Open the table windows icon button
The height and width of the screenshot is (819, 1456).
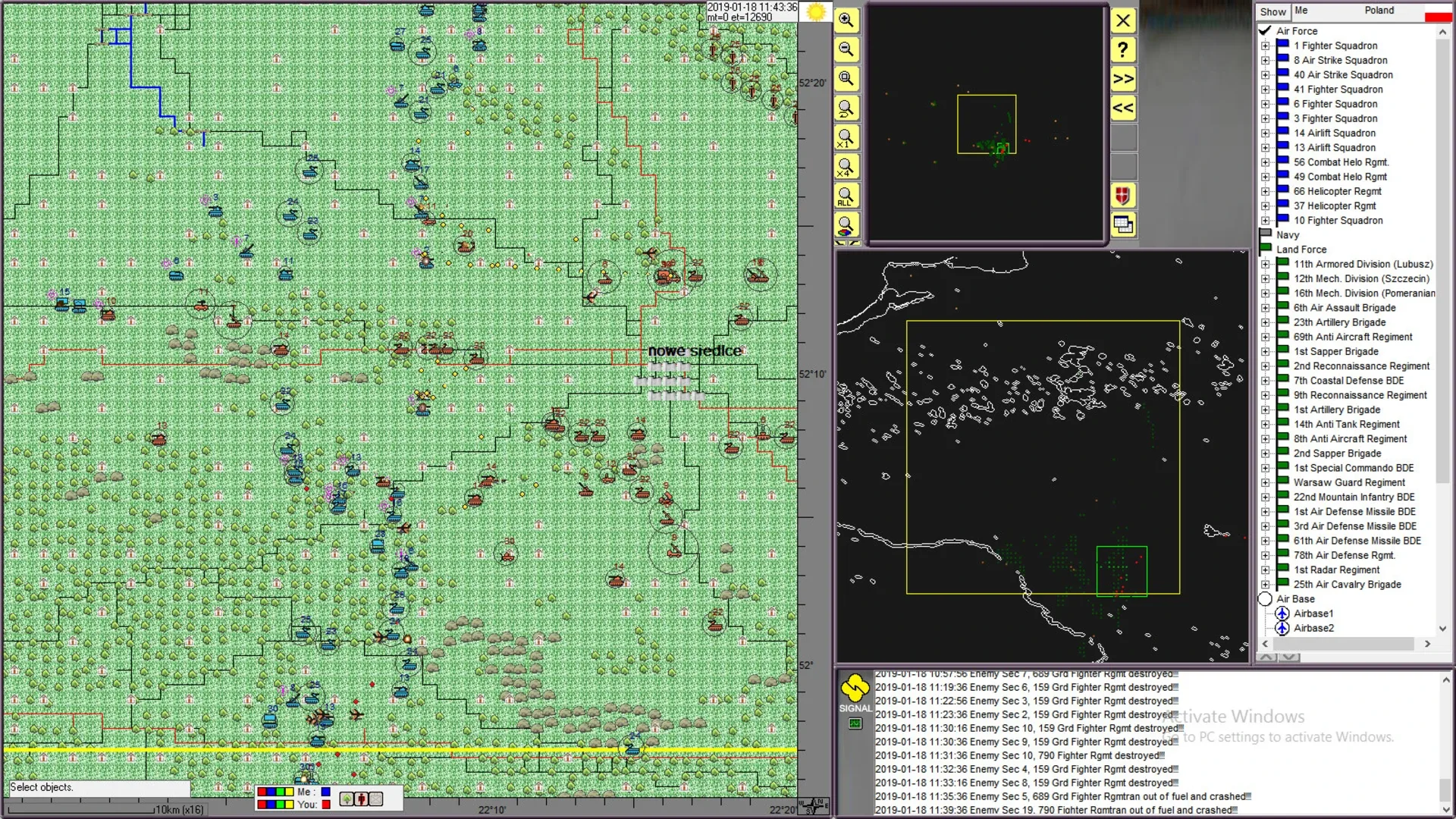[x=1123, y=224]
